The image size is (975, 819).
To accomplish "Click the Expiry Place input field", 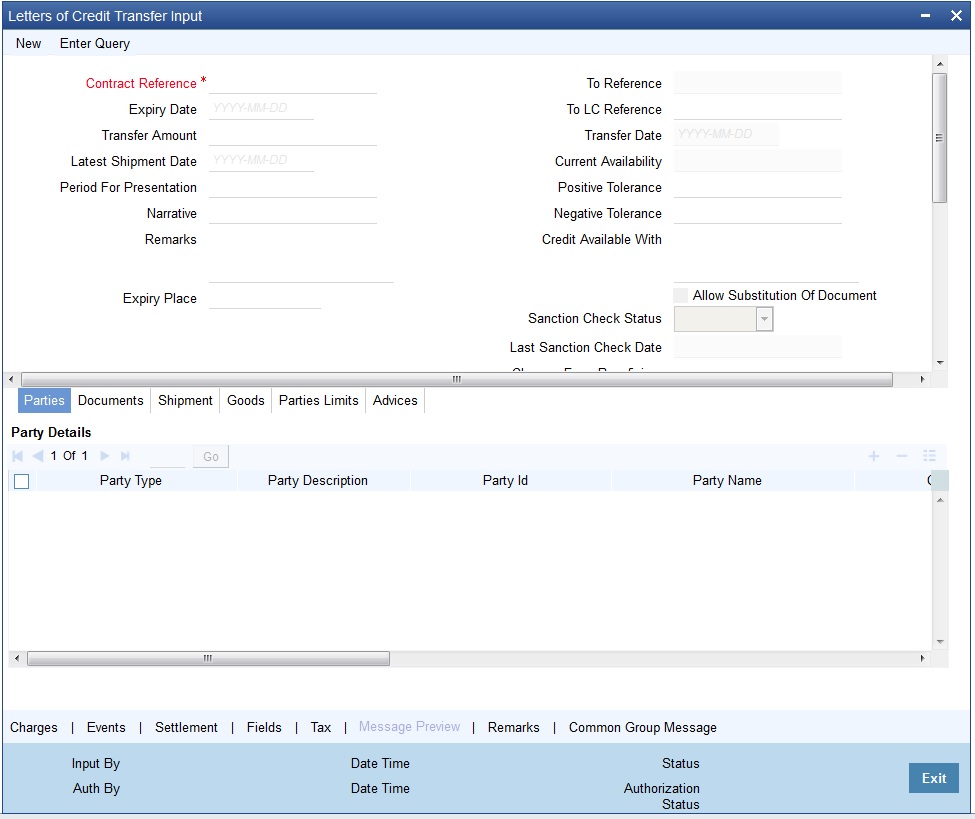I will 265,298.
